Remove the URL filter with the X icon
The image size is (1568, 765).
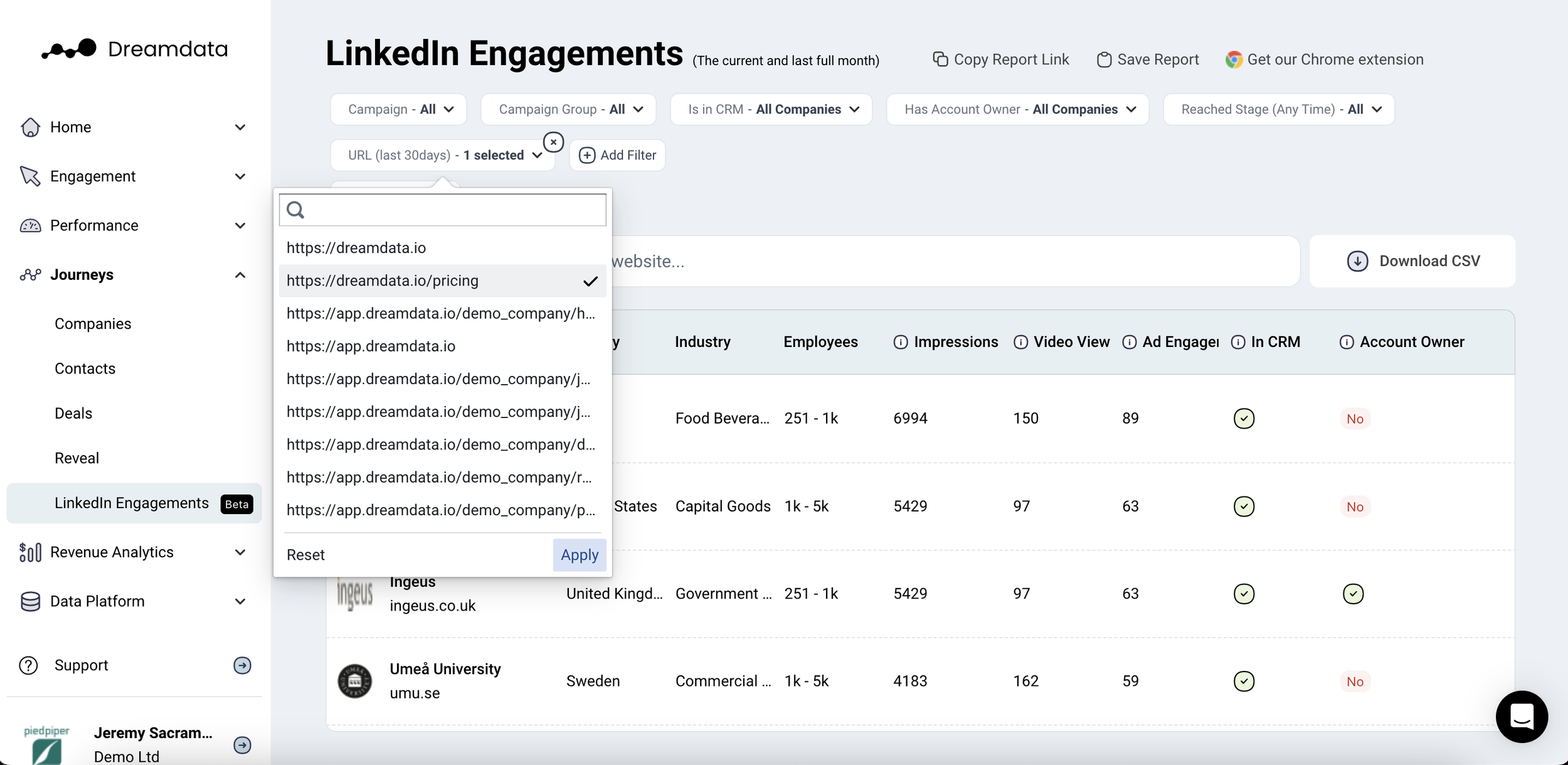[x=553, y=142]
